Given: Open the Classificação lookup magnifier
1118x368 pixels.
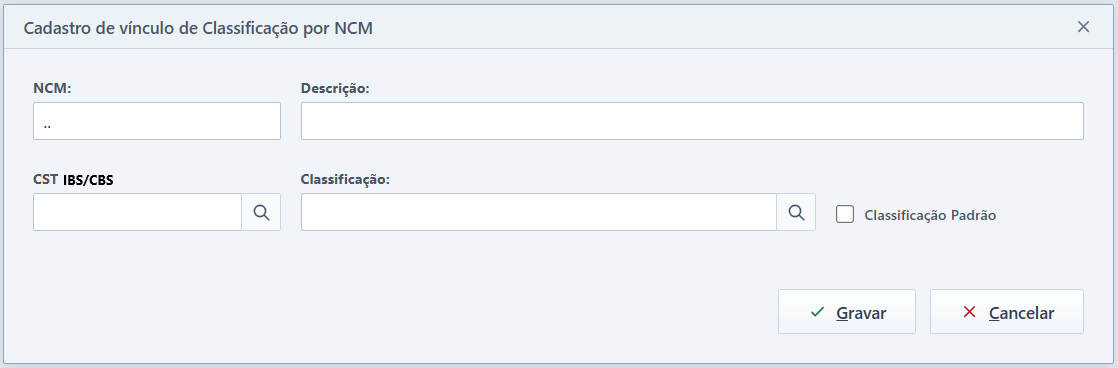Looking at the screenshot, I should click(796, 212).
